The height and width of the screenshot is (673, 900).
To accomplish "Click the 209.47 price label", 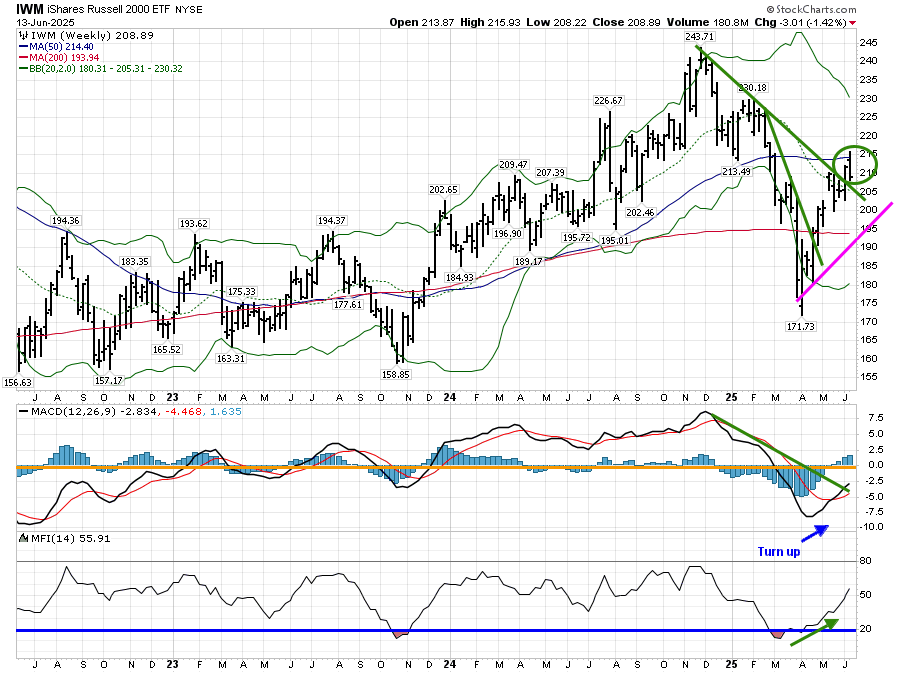I will 513,165.
